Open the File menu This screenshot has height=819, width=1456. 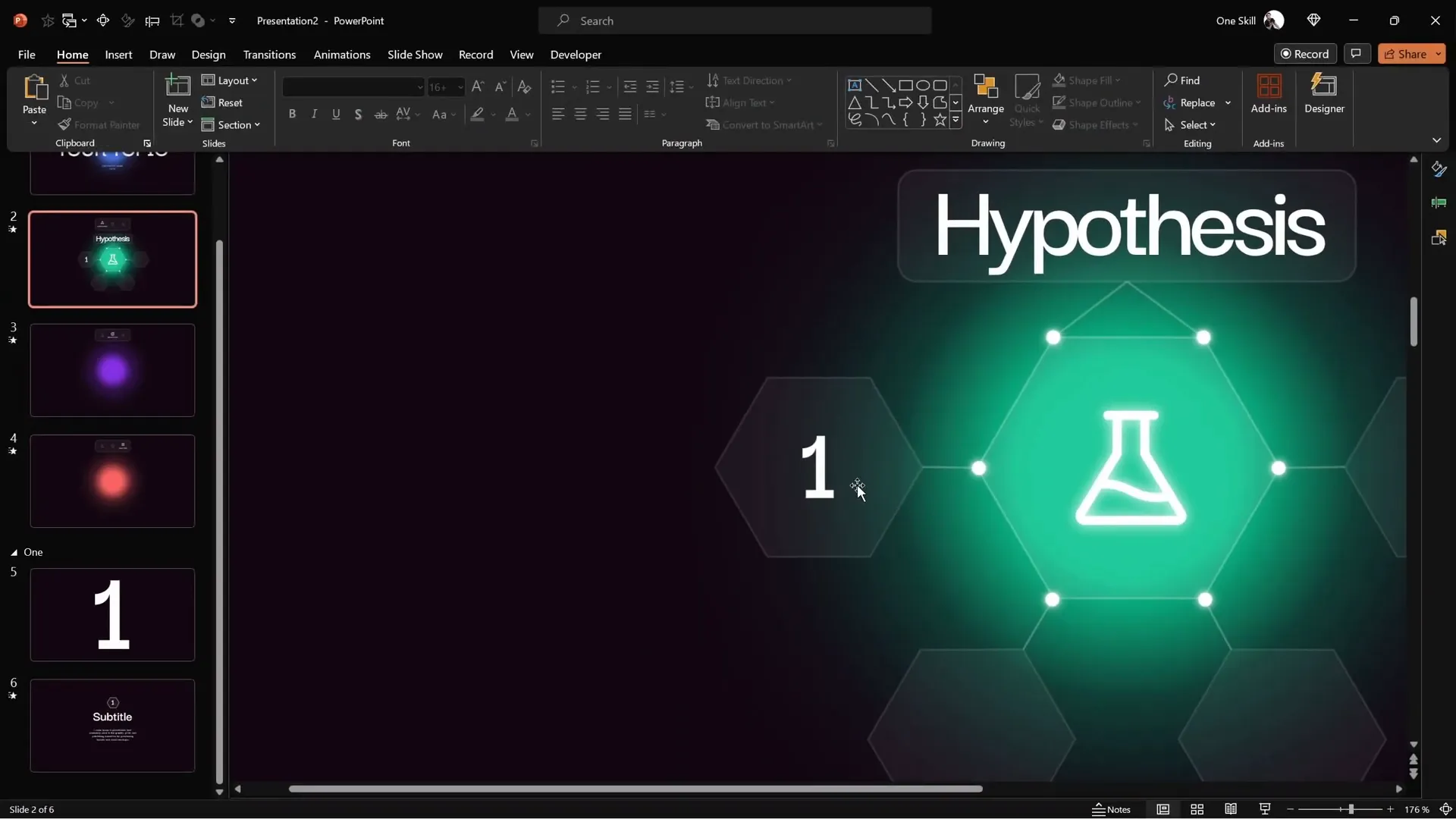point(27,55)
